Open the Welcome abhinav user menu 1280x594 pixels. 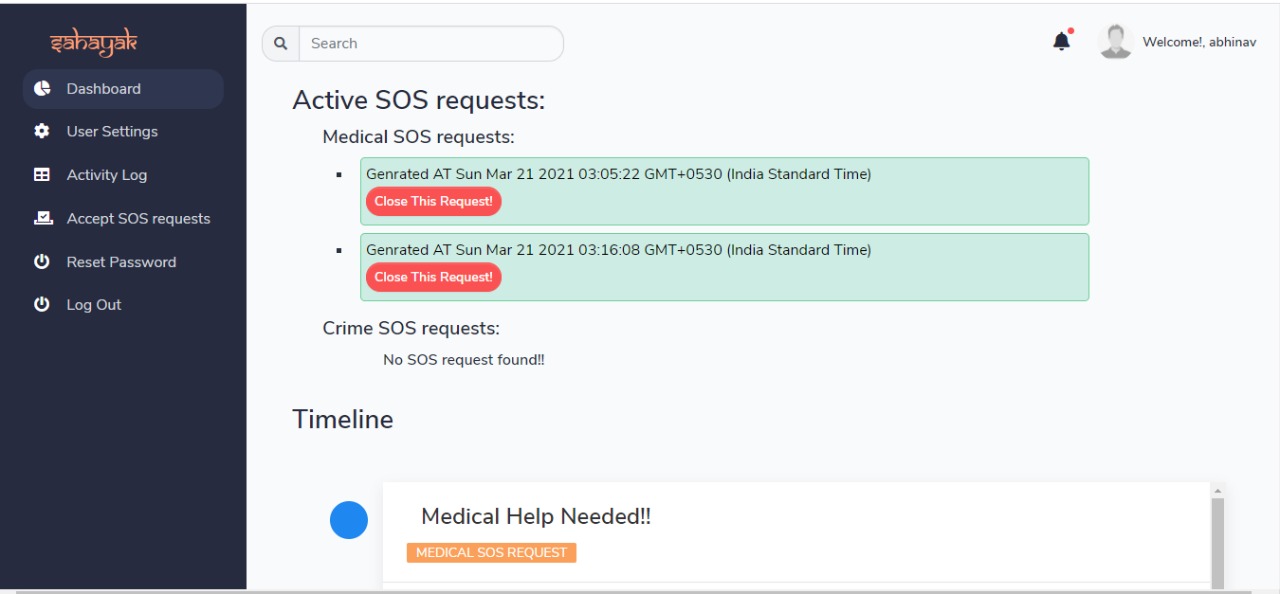pos(1199,42)
